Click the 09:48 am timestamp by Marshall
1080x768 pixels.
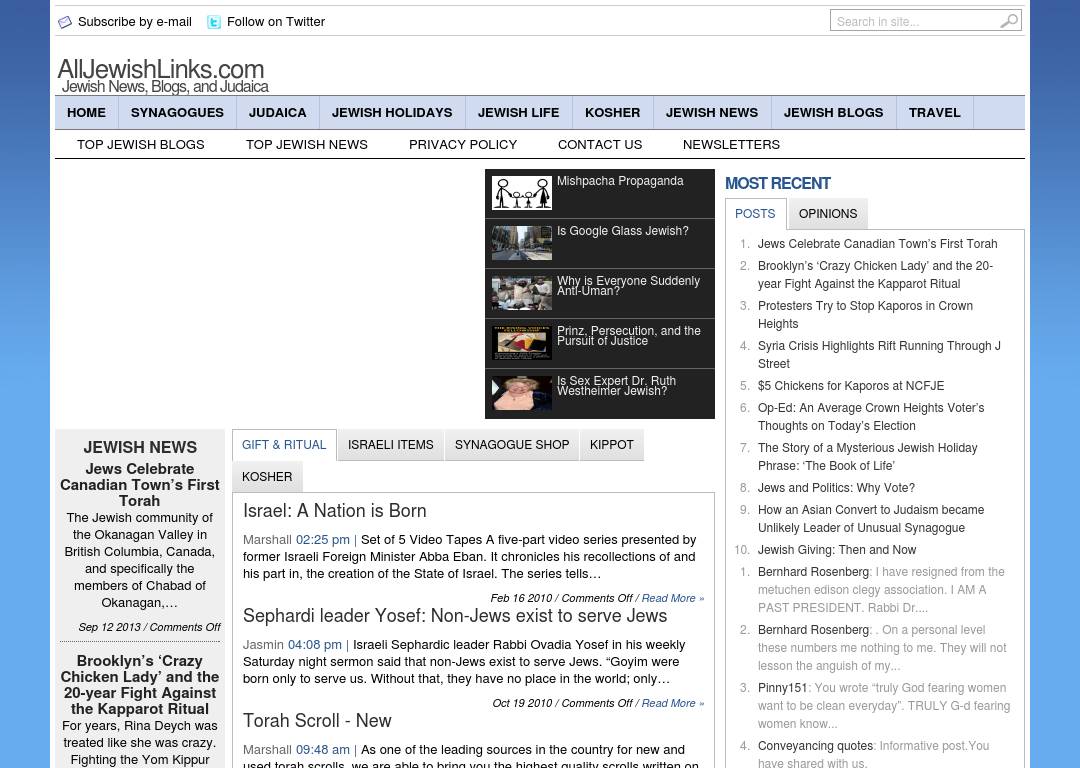[323, 749]
